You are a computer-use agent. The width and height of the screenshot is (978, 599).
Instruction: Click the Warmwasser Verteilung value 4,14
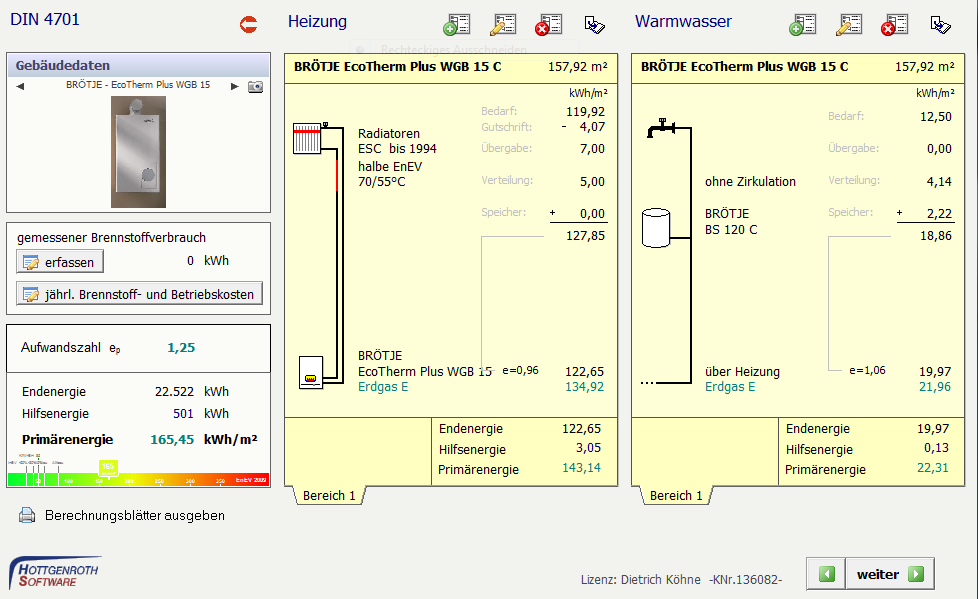[x=939, y=182]
